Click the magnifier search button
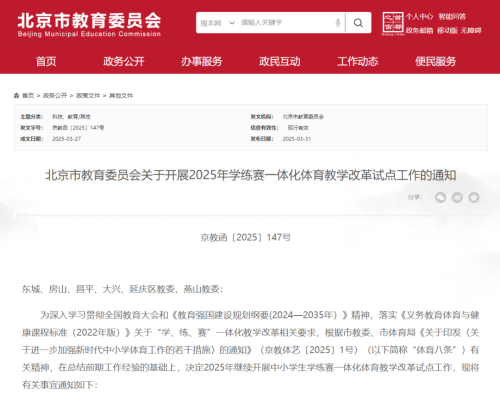The width and height of the screenshot is (500, 394). point(358,23)
